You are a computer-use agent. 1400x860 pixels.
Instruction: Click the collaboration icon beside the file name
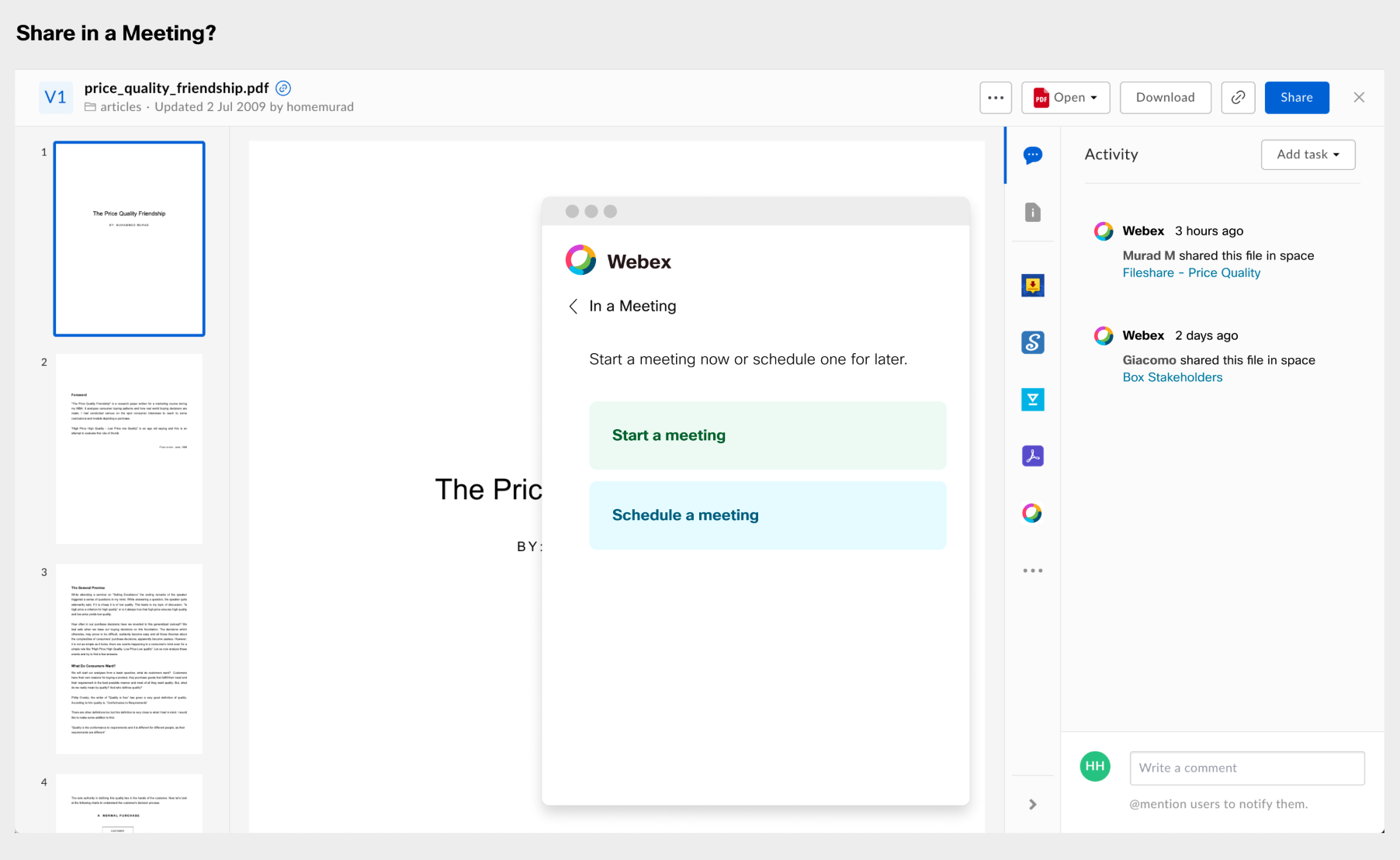click(284, 88)
